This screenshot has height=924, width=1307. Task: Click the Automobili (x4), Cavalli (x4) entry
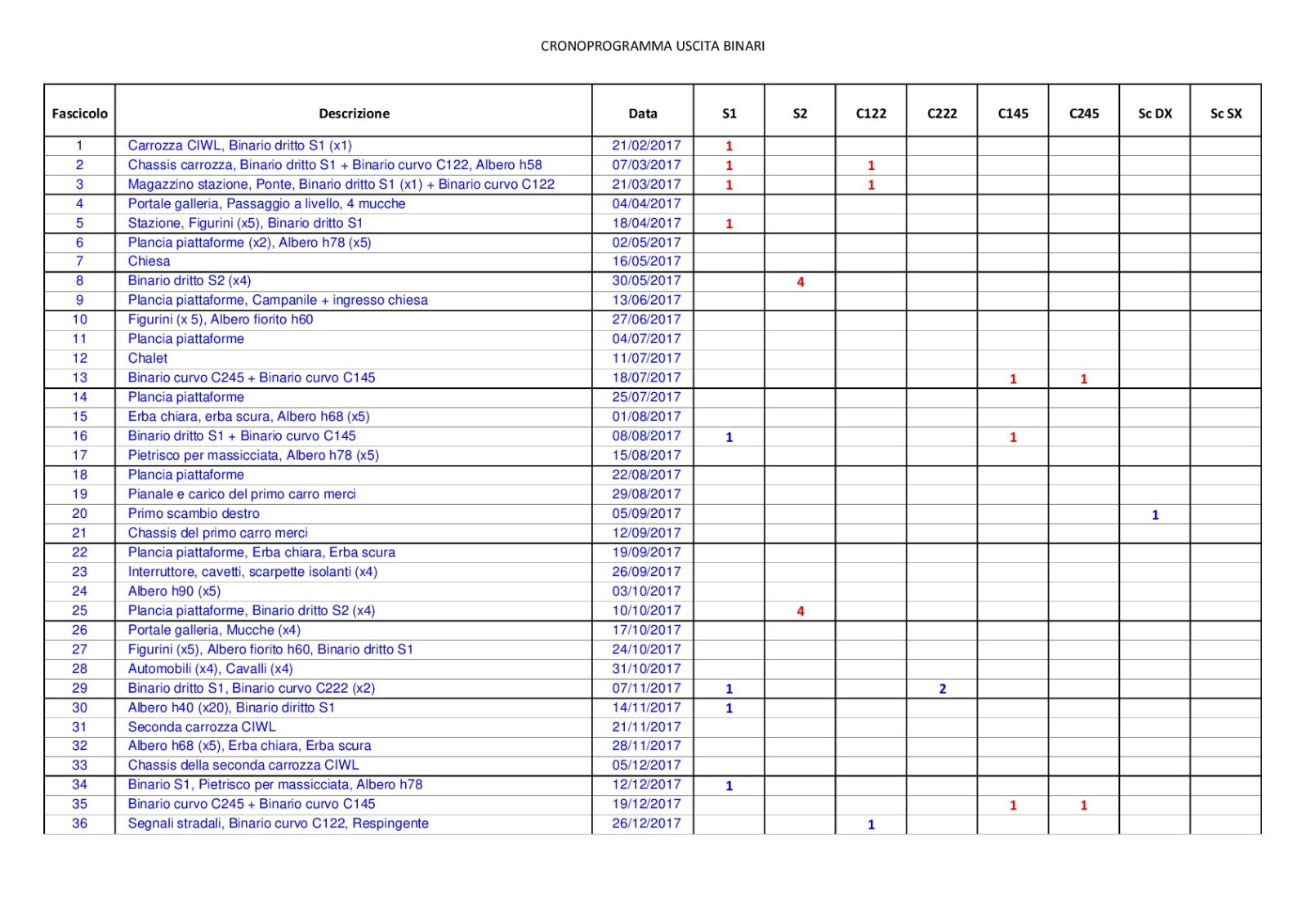210,668
